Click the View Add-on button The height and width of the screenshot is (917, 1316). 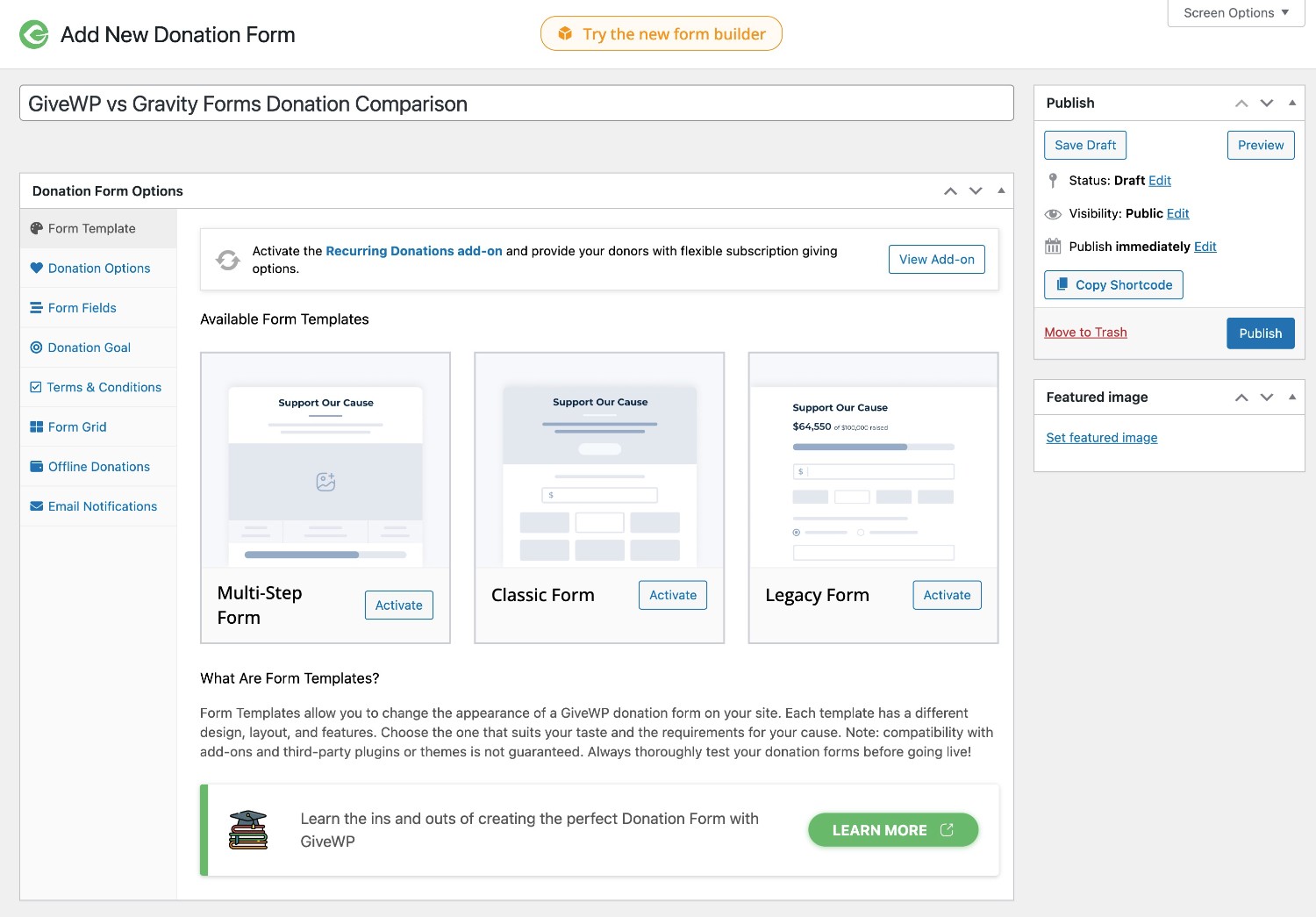coord(937,259)
